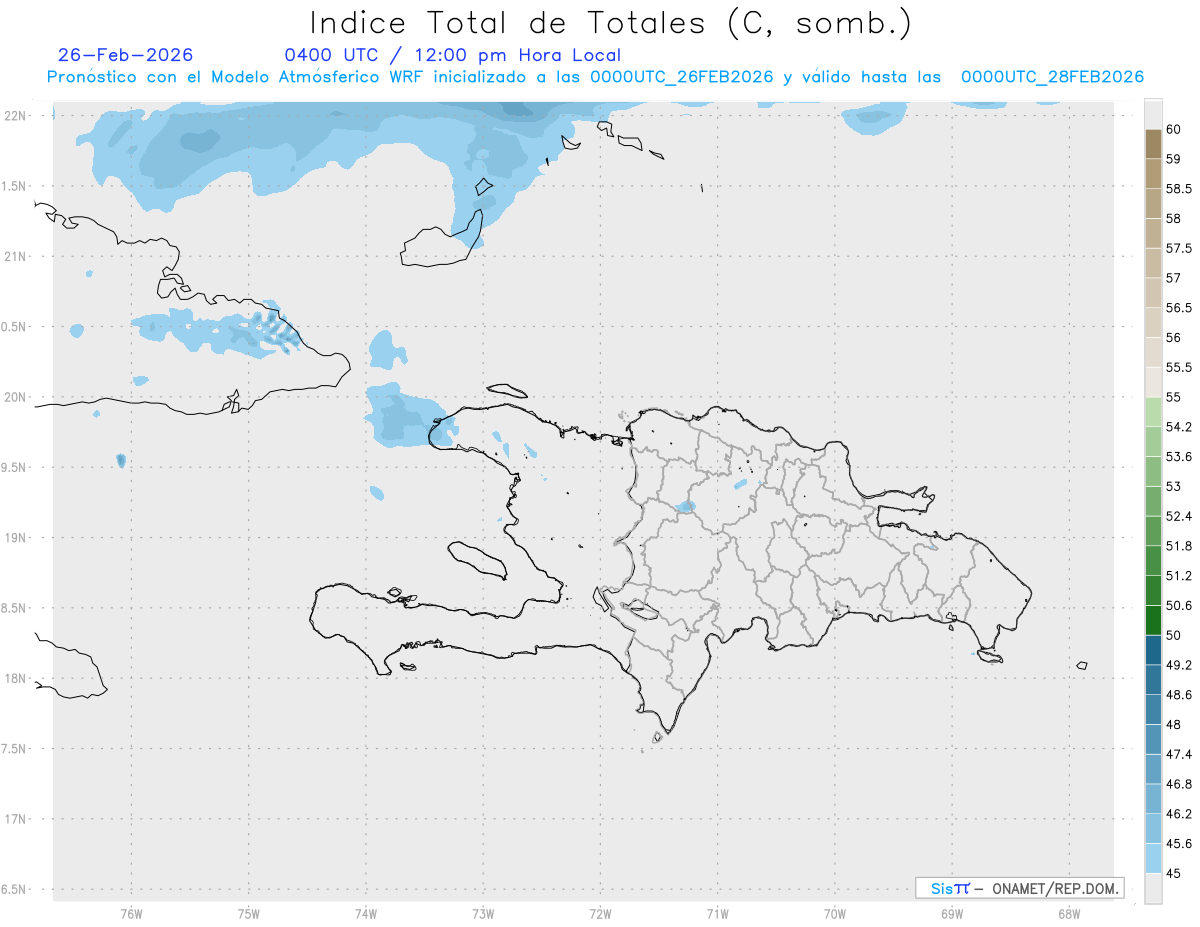
Task: Click the "60" label on the color scale
Action: (x=1173, y=130)
